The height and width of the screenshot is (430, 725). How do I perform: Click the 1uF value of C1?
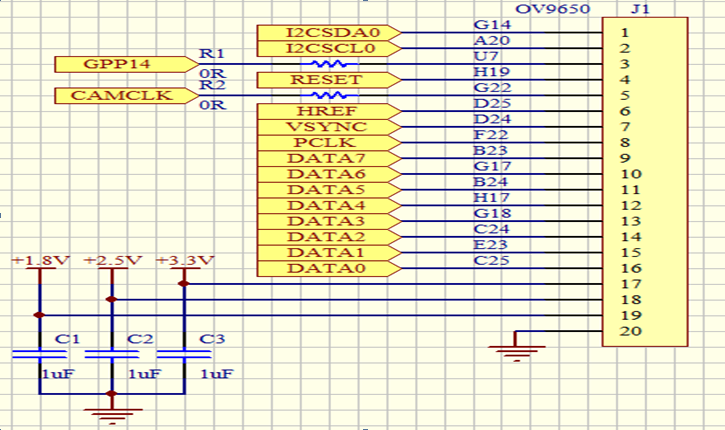pos(58,374)
